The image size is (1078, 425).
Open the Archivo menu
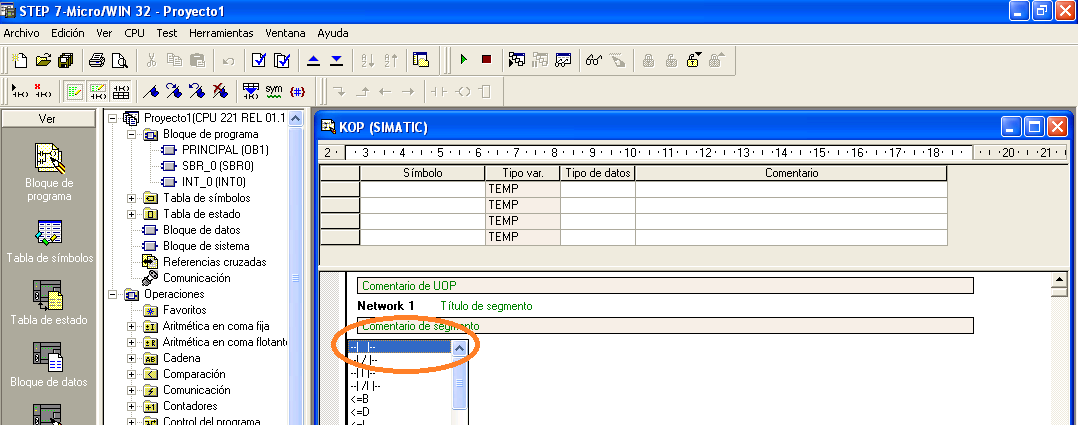[x=21, y=33]
